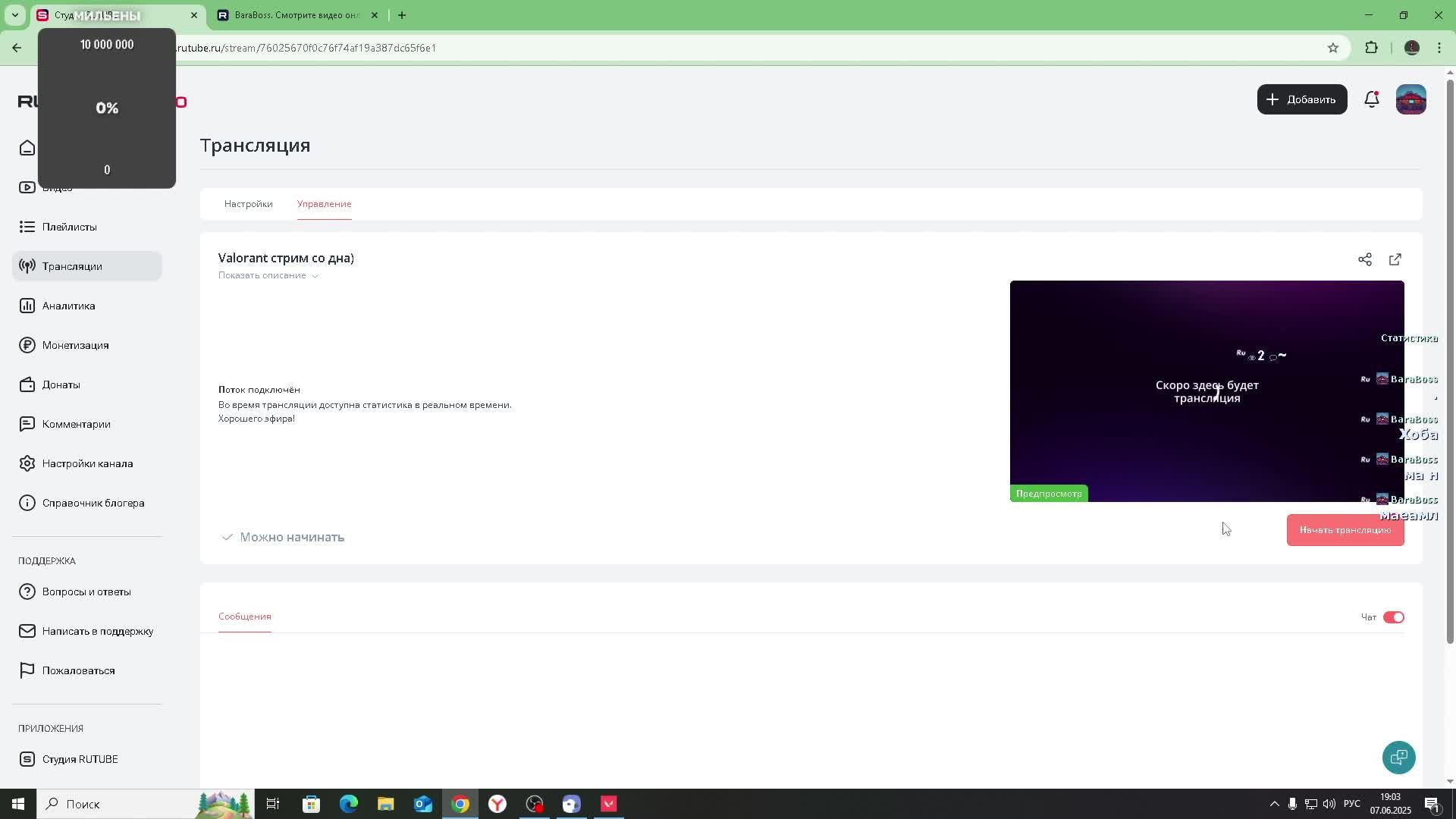This screenshot has width=1456, height=819.
Task: Open the Chrome profile avatar
Action: (x=1412, y=48)
